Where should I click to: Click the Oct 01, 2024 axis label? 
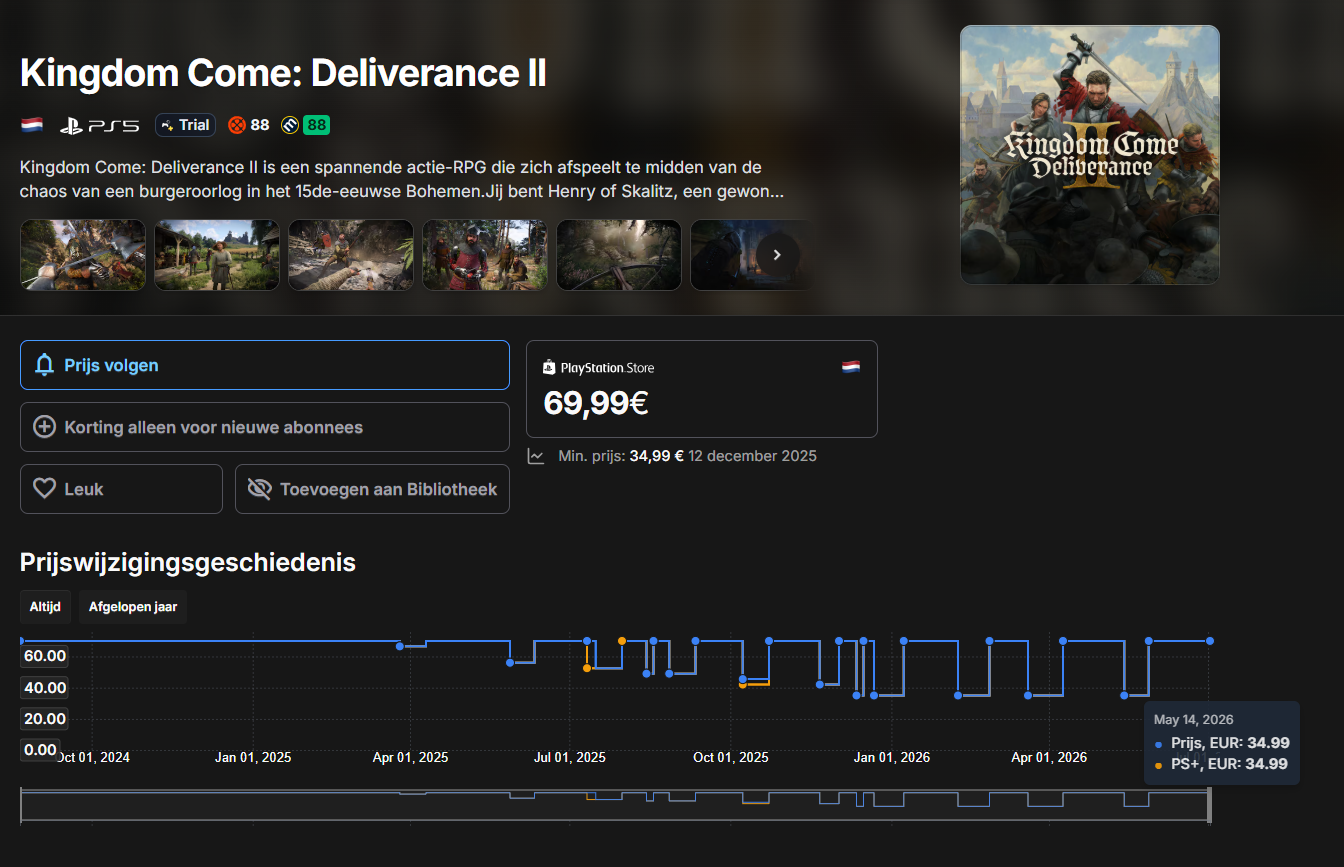[92, 757]
